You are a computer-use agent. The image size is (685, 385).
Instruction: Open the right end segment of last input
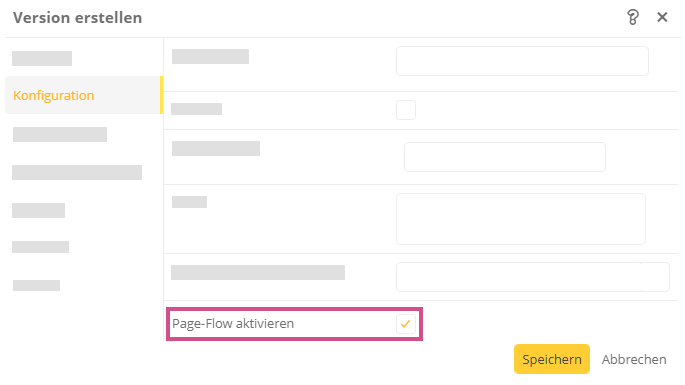tap(654, 277)
